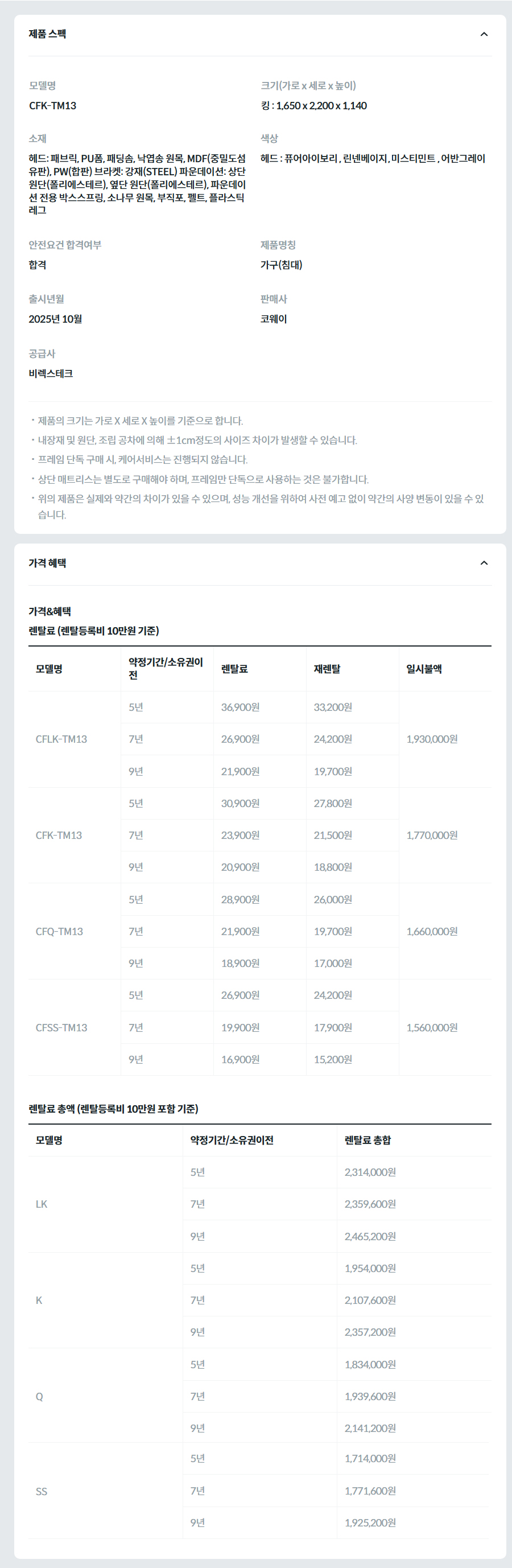Click the 렌탈료 column header
Screen dimensions: 512x1568
(232, 668)
